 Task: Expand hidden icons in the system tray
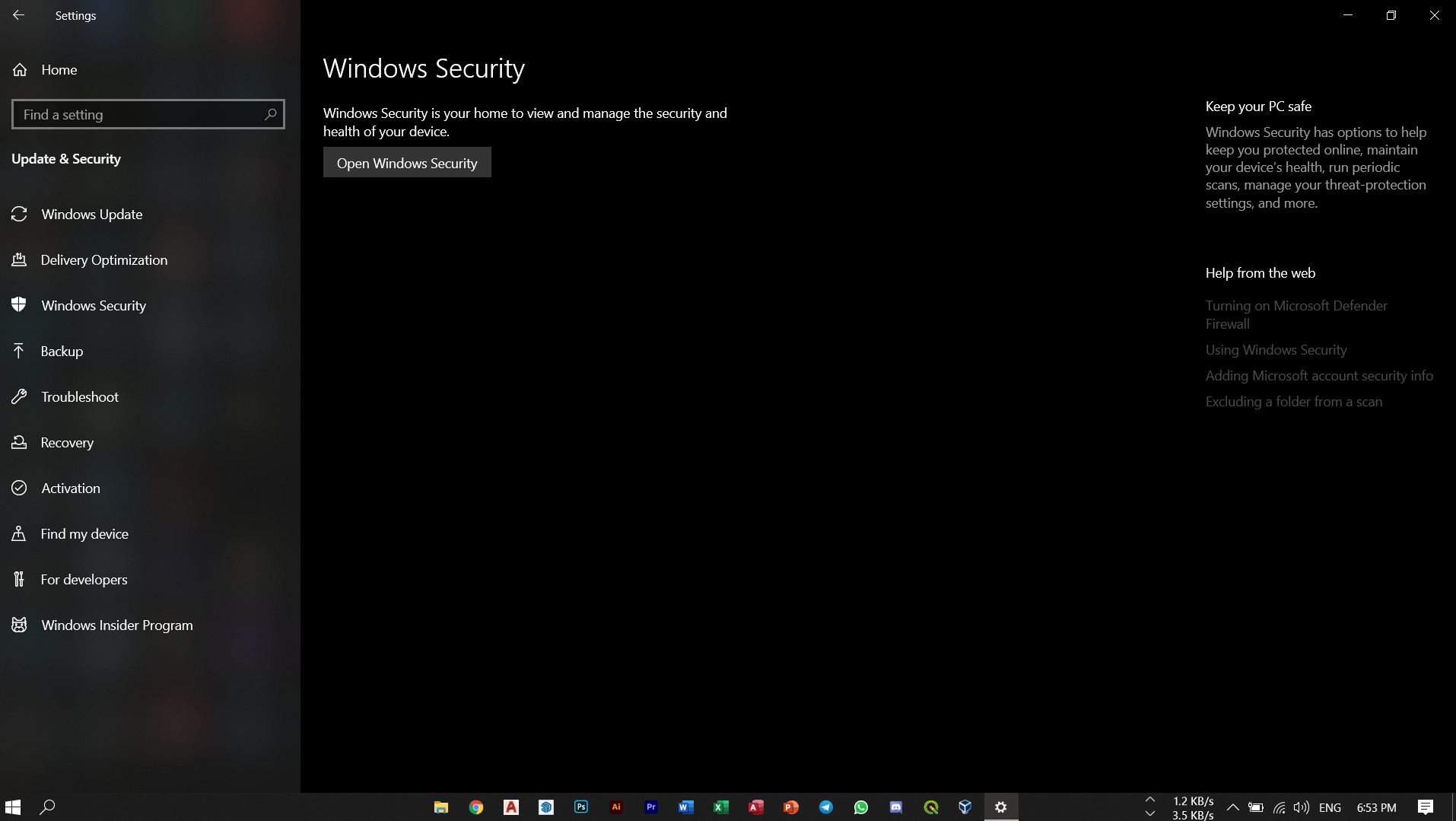(1234, 807)
